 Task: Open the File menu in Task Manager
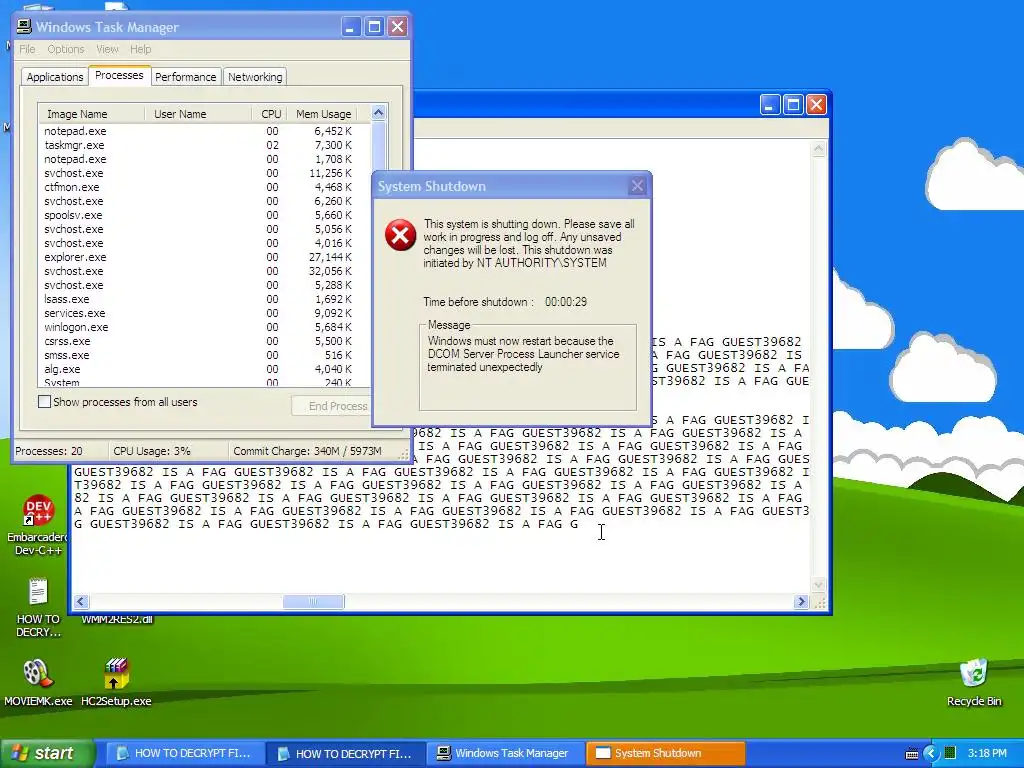(x=27, y=49)
